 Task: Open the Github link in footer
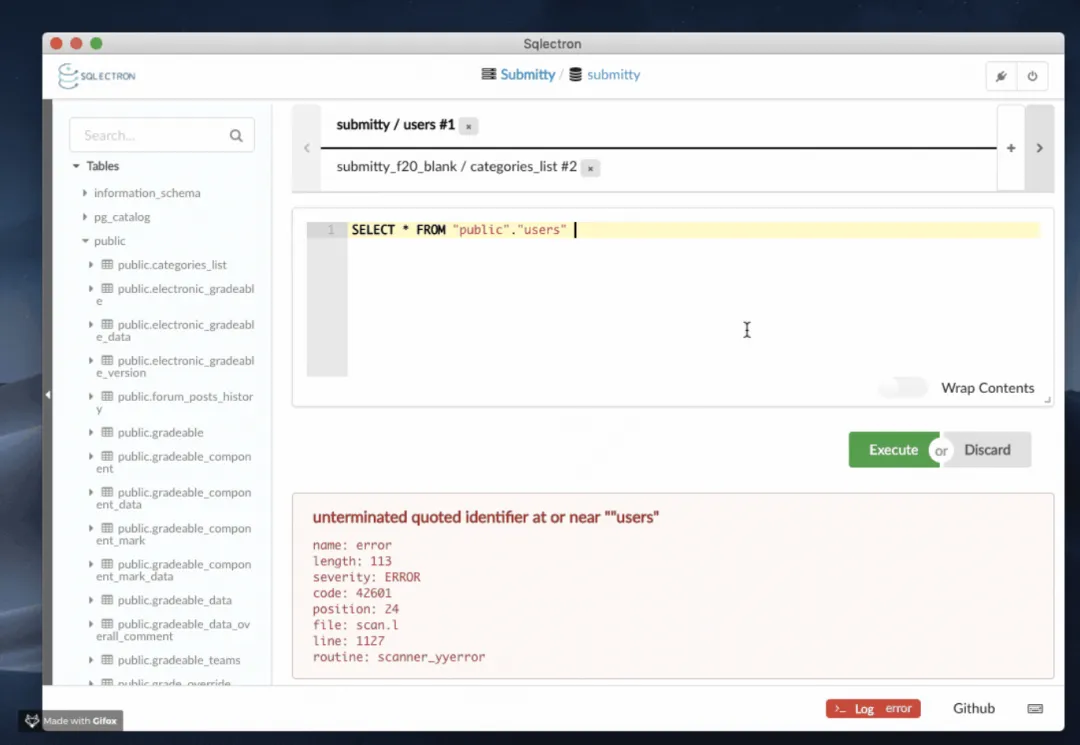[x=973, y=708]
